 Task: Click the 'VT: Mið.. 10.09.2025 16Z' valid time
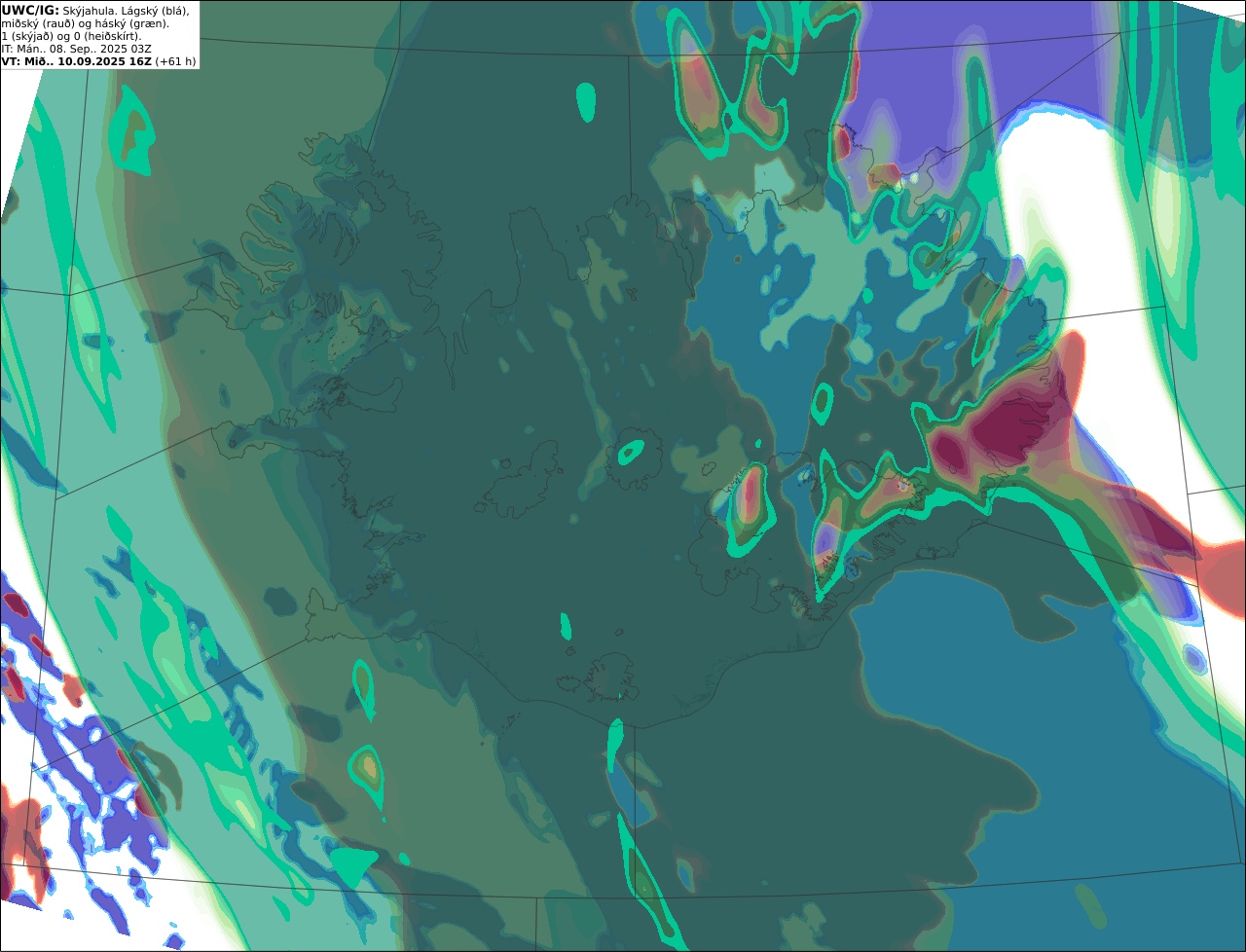[76, 61]
